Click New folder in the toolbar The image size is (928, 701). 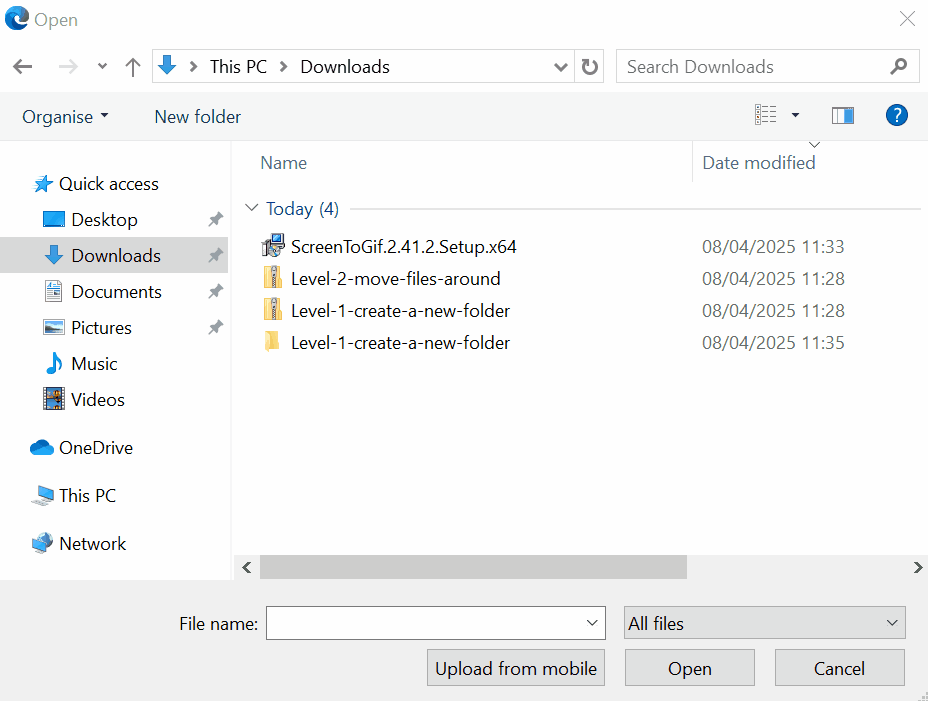197,117
